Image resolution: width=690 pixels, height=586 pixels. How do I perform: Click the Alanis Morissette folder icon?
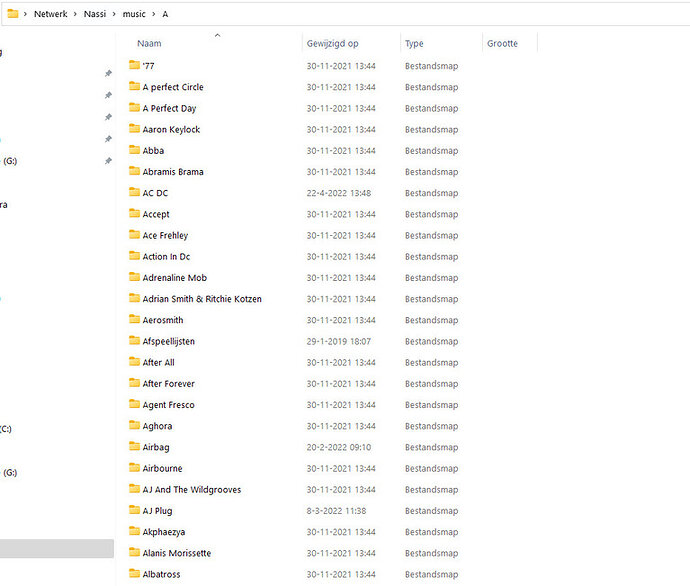[x=134, y=552]
